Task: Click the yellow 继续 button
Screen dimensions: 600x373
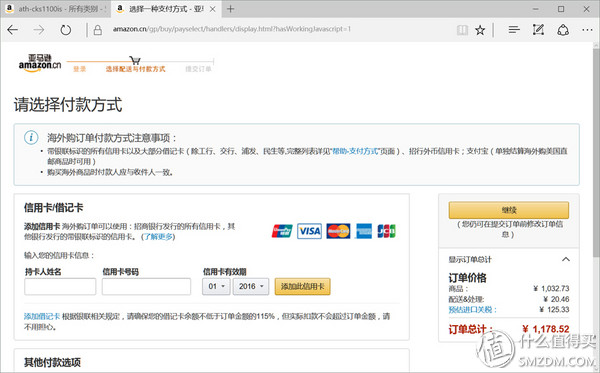Action: point(509,210)
